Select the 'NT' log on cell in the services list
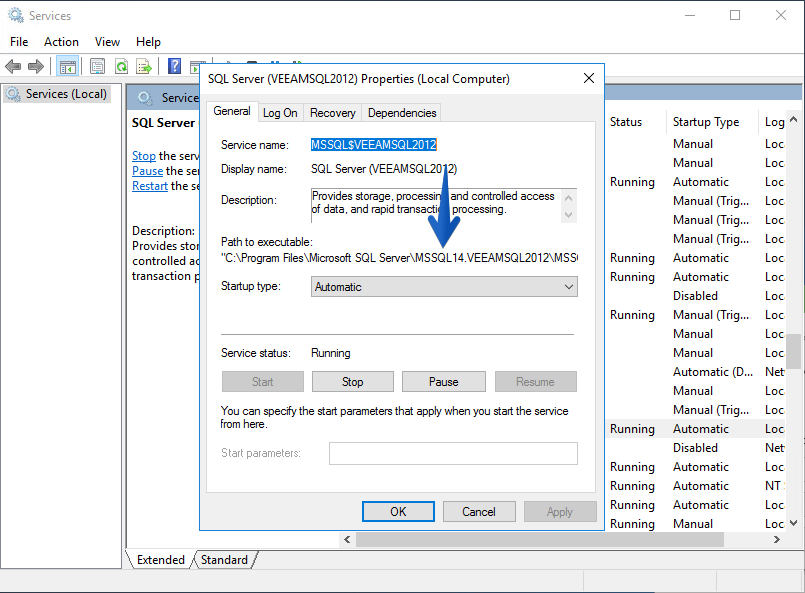This screenshot has height=593, width=805. (x=774, y=486)
